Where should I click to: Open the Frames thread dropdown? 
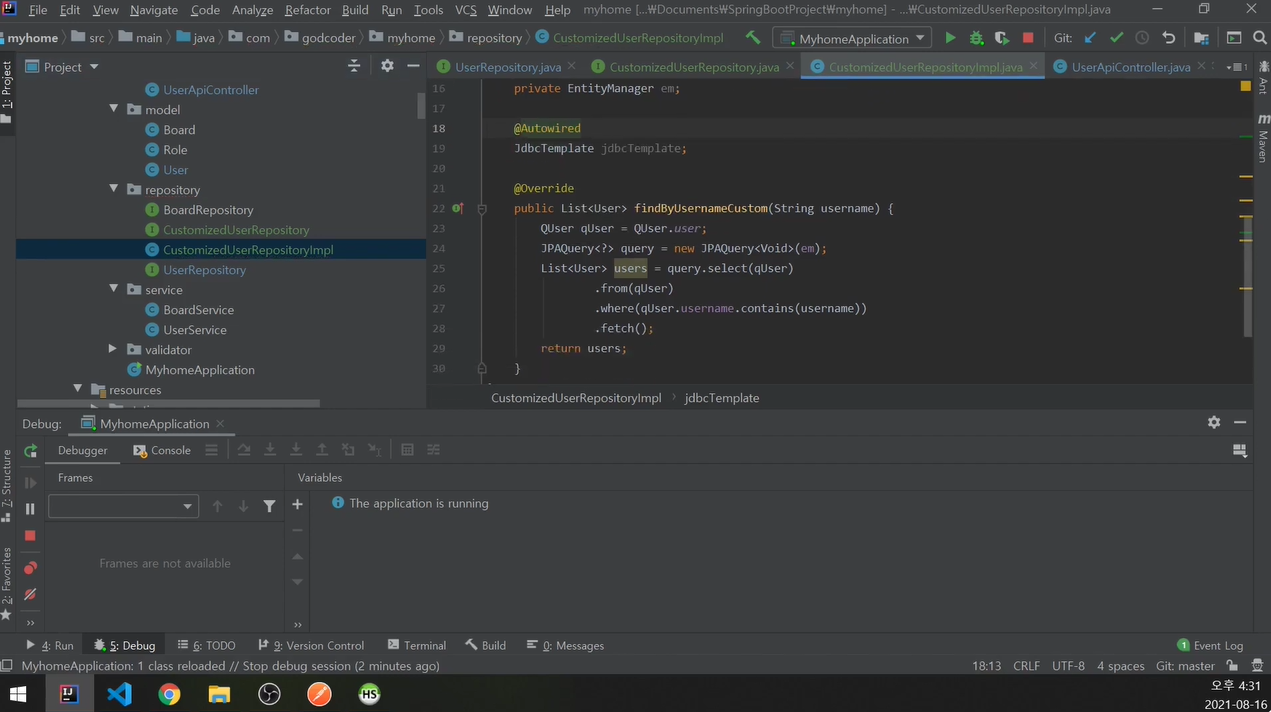pos(122,506)
